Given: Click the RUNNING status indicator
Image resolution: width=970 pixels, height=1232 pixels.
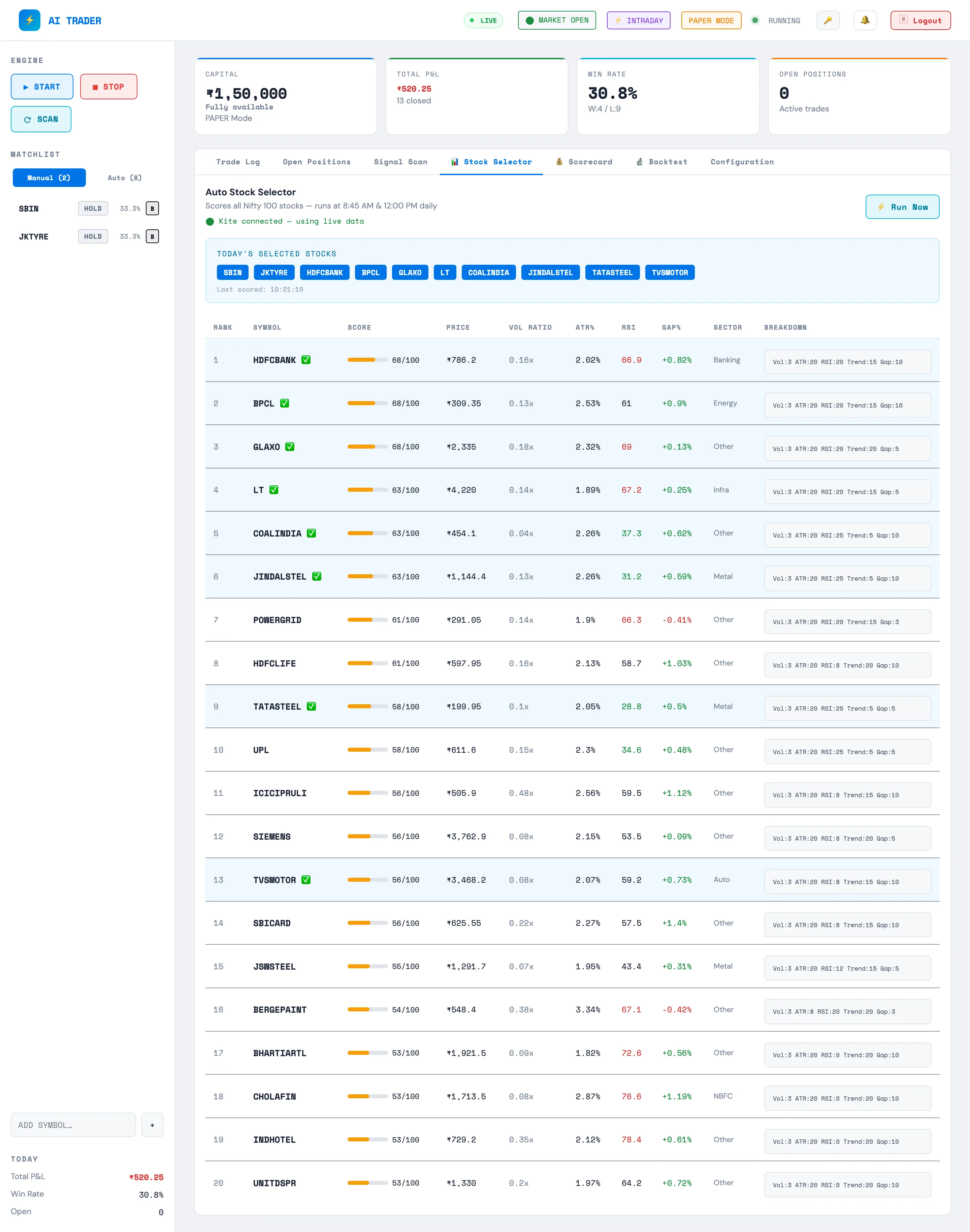Looking at the screenshot, I should pyautogui.click(x=776, y=21).
